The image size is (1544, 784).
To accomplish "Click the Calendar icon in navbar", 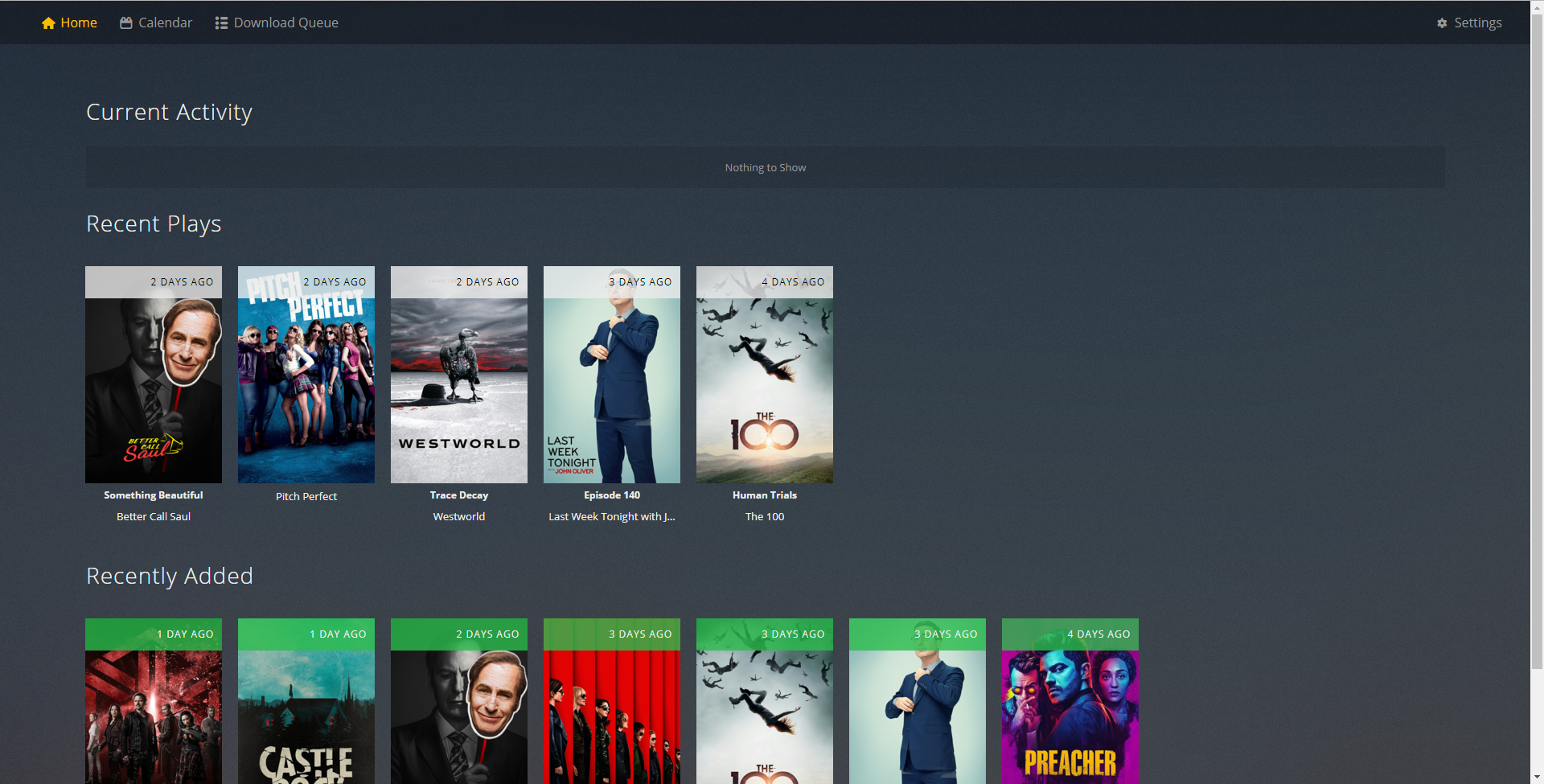I will tap(126, 23).
